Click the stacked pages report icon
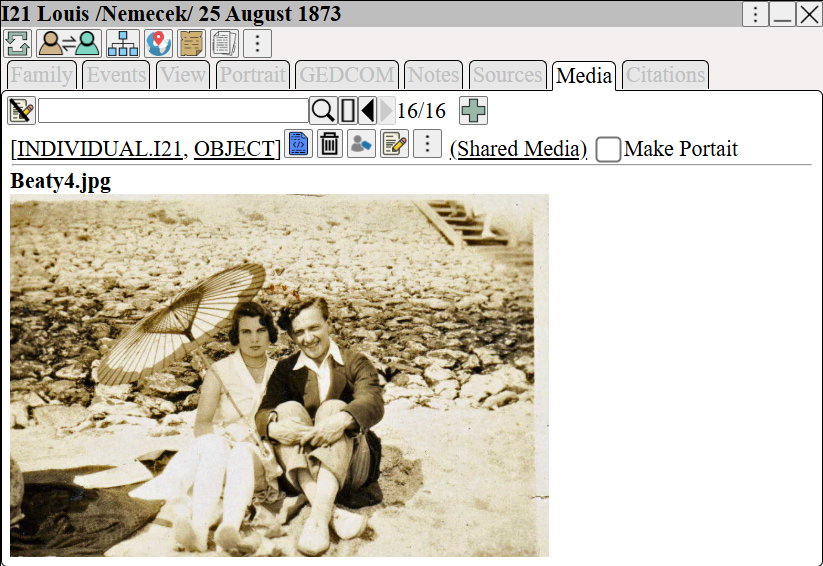The height and width of the screenshot is (566, 823). (x=225, y=43)
